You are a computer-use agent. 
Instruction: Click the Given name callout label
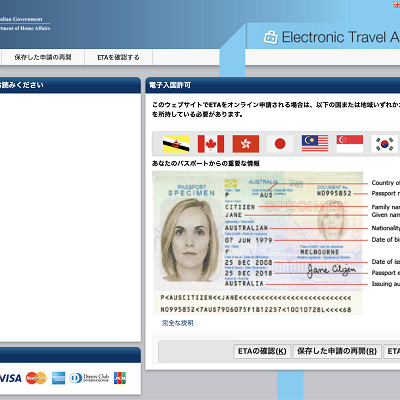click(x=386, y=215)
